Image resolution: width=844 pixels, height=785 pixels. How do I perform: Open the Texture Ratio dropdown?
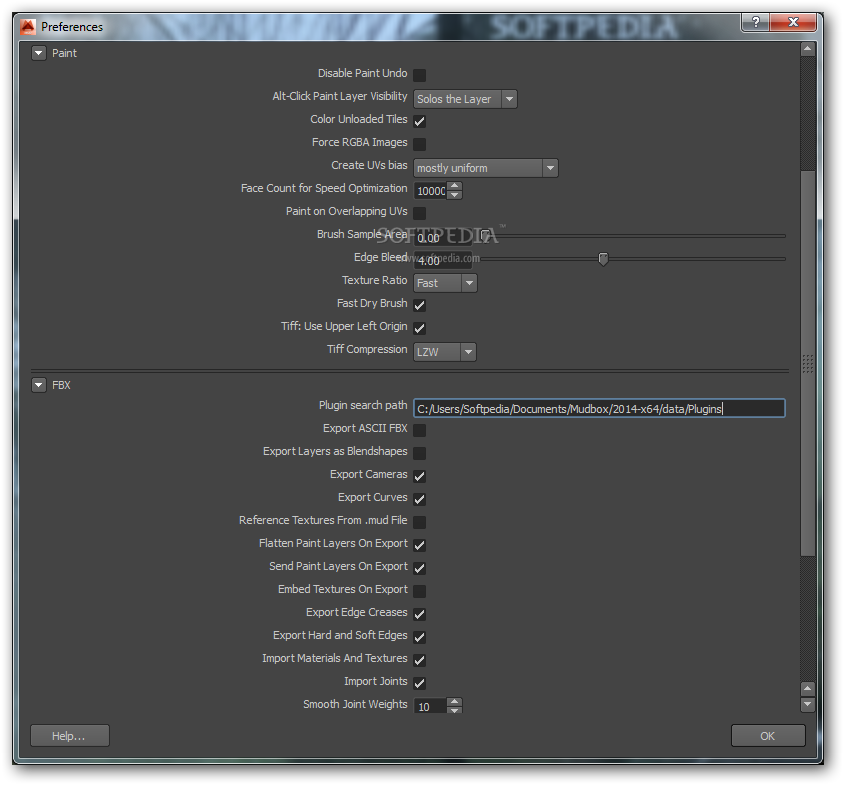(445, 283)
